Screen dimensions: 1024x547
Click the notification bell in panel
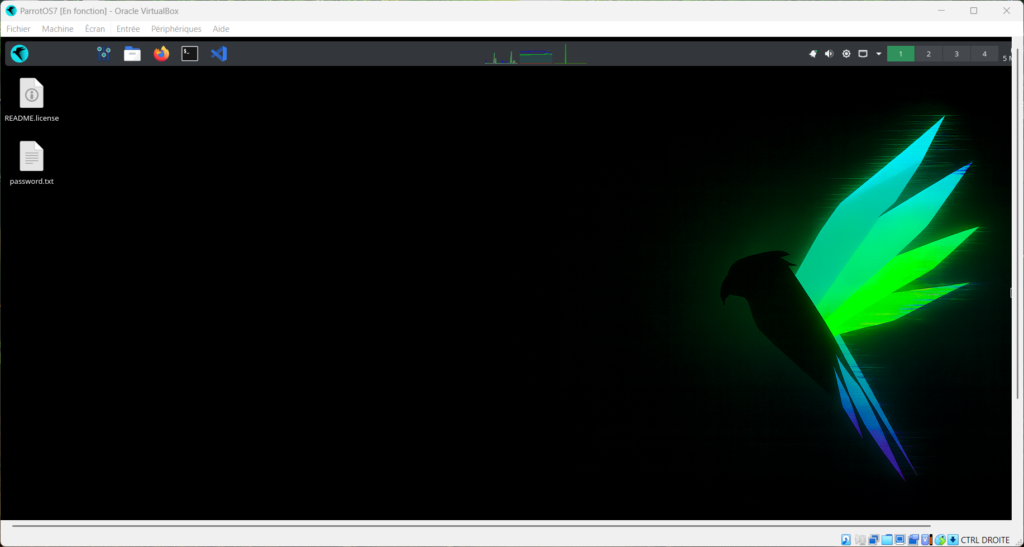pyautogui.click(x=813, y=54)
